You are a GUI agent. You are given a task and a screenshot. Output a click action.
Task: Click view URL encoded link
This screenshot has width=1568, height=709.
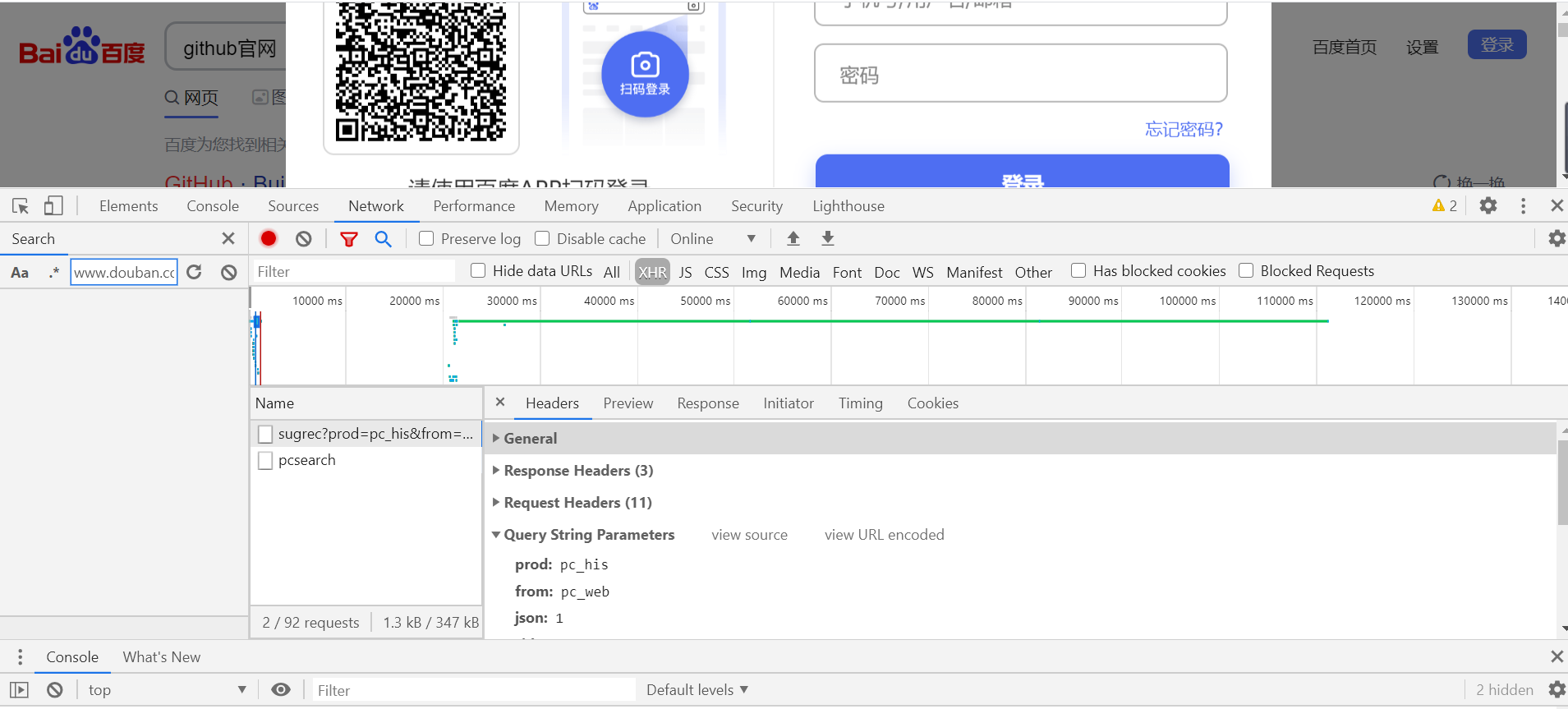[x=885, y=535]
